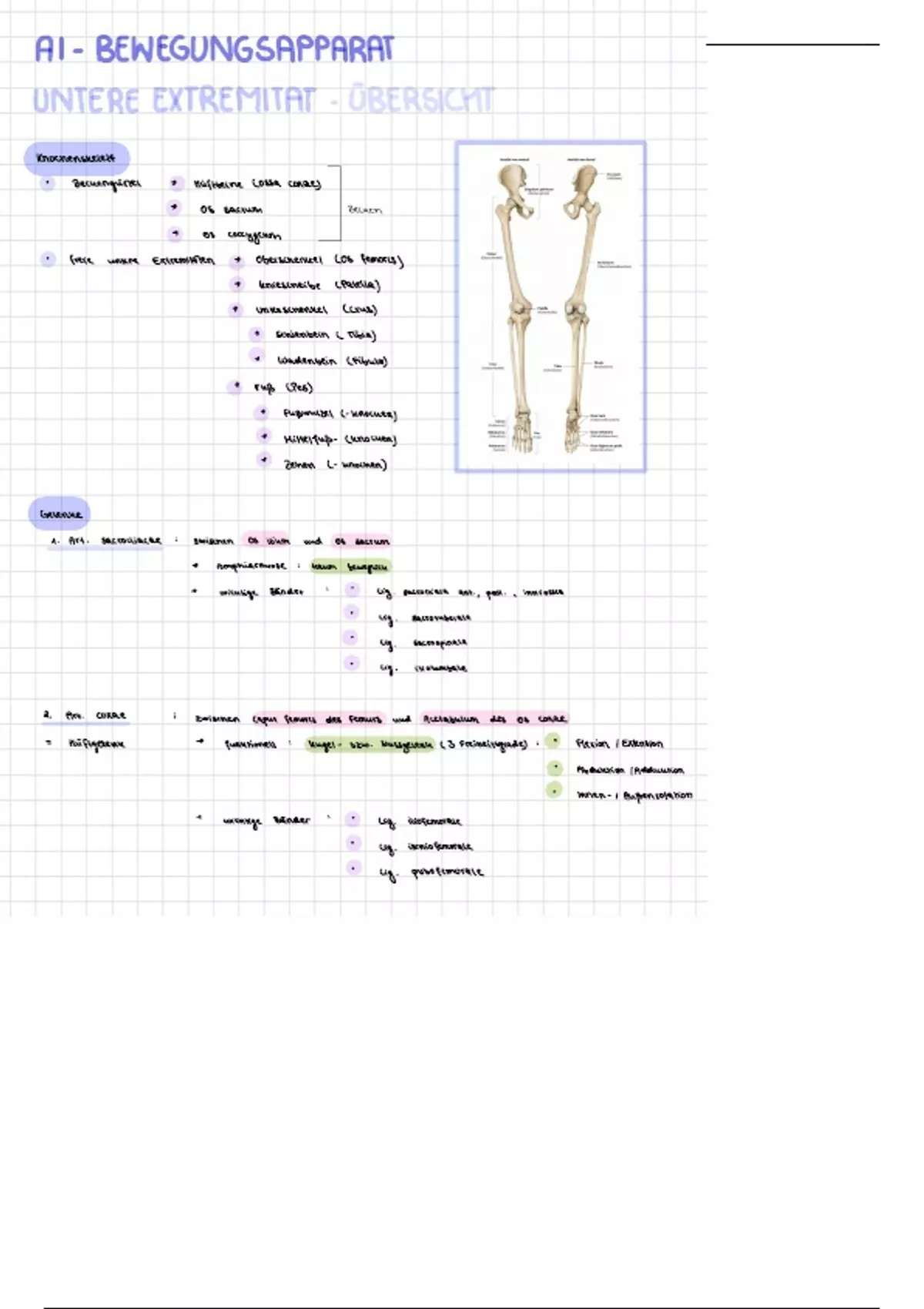The width and height of the screenshot is (924, 1309).
Task: Click the 'Becken' bracket label
Action: point(364,209)
